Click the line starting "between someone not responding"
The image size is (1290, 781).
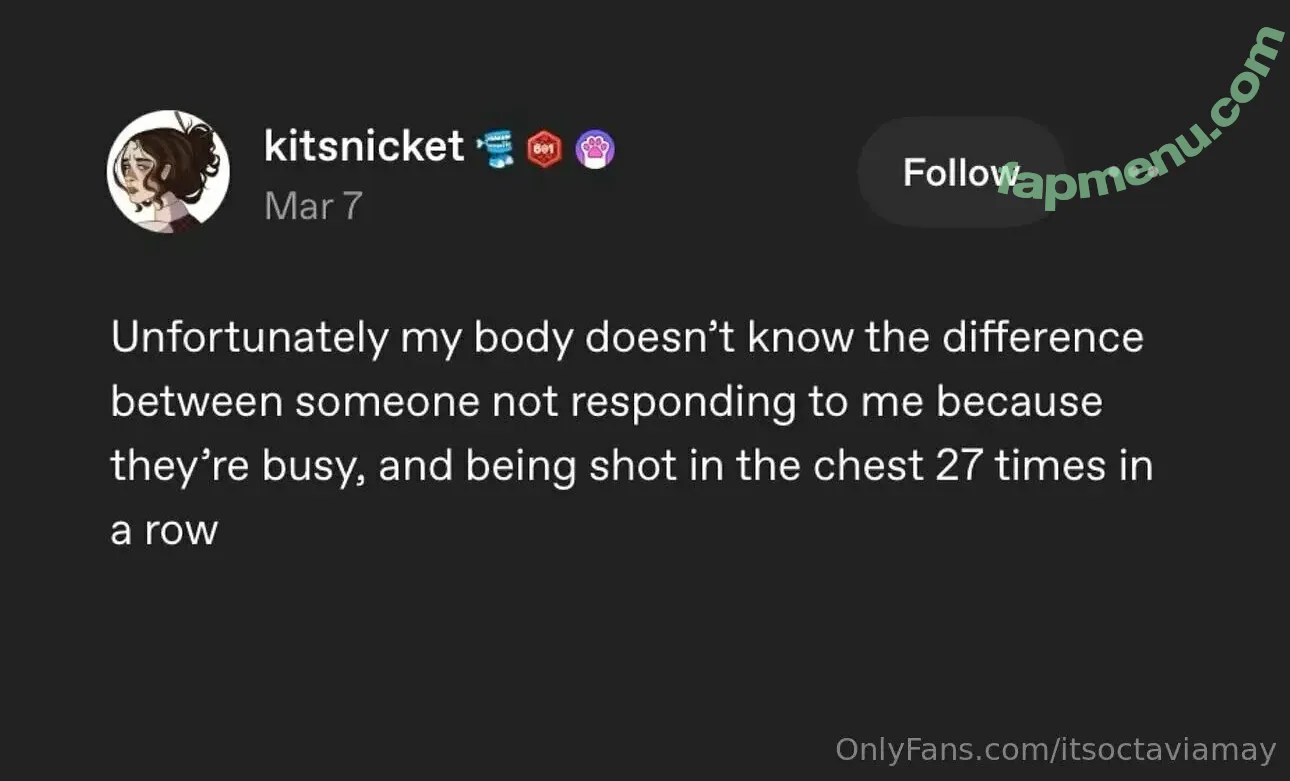[606, 403]
